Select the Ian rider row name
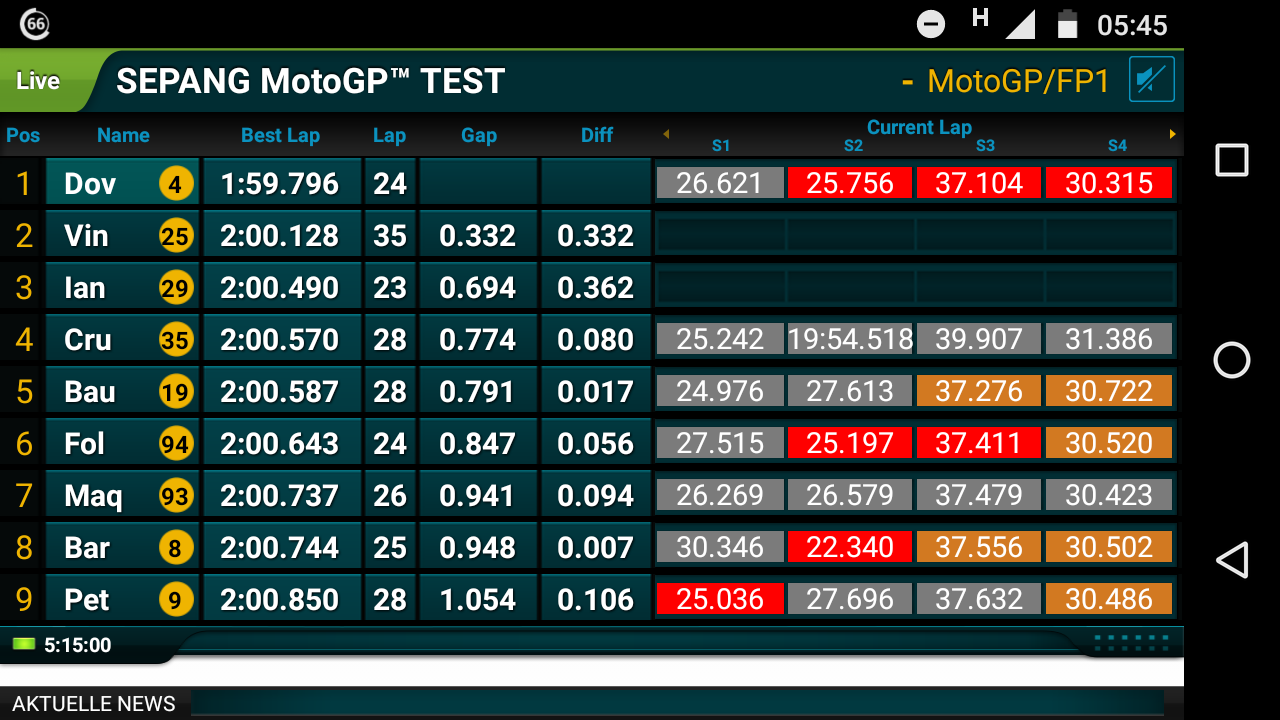The width and height of the screenshot is (1280, 720). 85,288
